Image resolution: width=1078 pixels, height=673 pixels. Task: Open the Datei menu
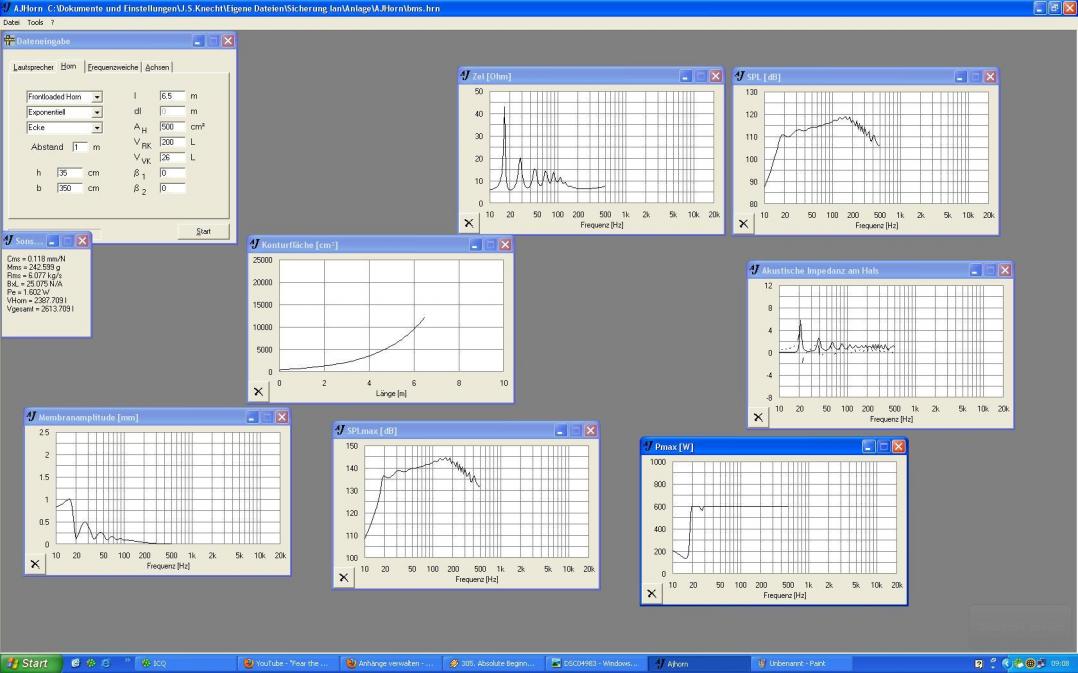pyautogui.click(x=12, y=22)
